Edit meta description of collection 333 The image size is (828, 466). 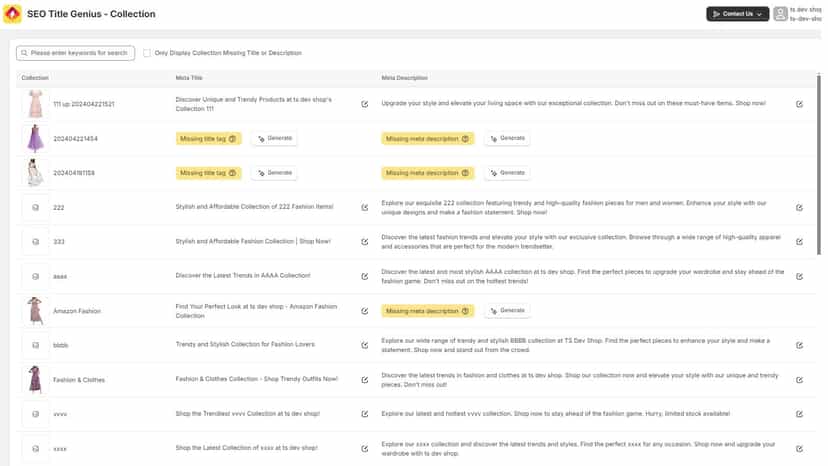[x=799, y=242]
